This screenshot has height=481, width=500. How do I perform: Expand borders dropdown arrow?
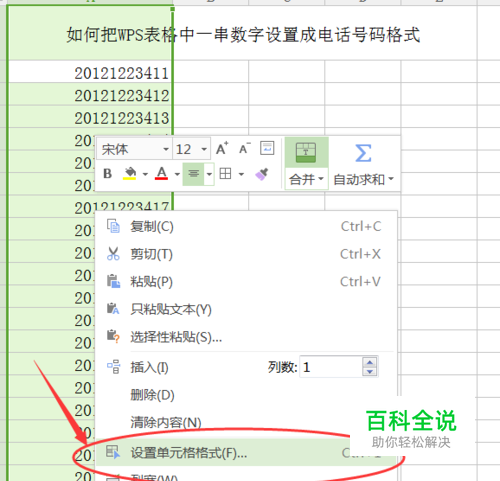pos(241,174)
